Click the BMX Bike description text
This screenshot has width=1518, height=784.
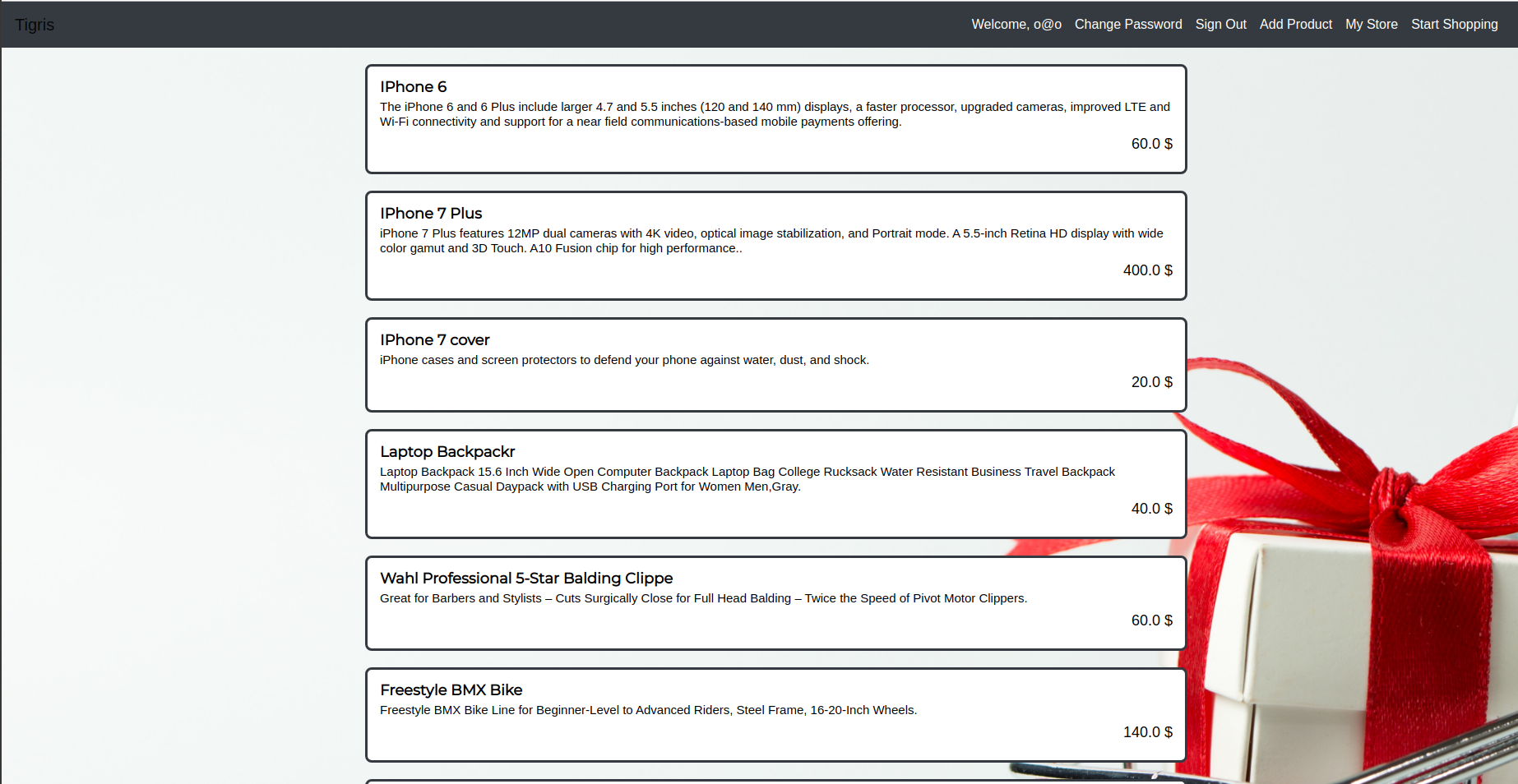(648, 710)
